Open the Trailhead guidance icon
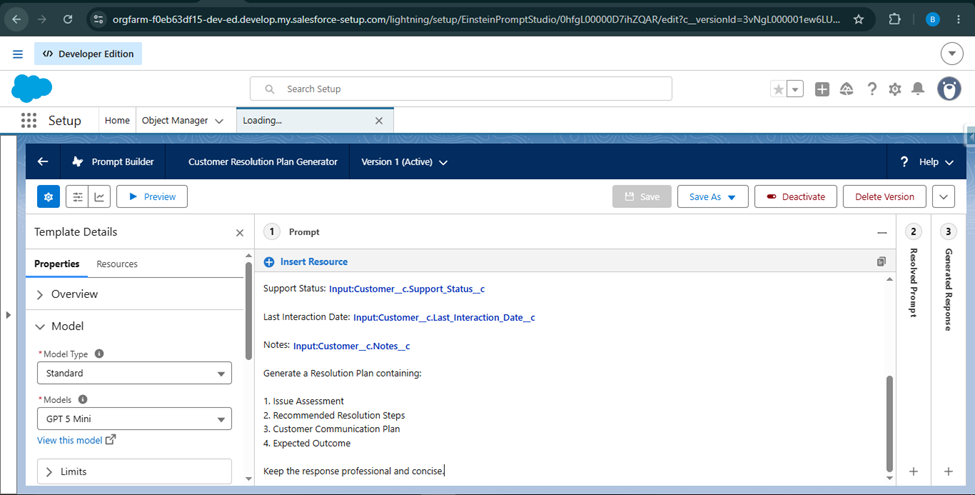Viewport: 975px width, 495px height. coord(846,89)
